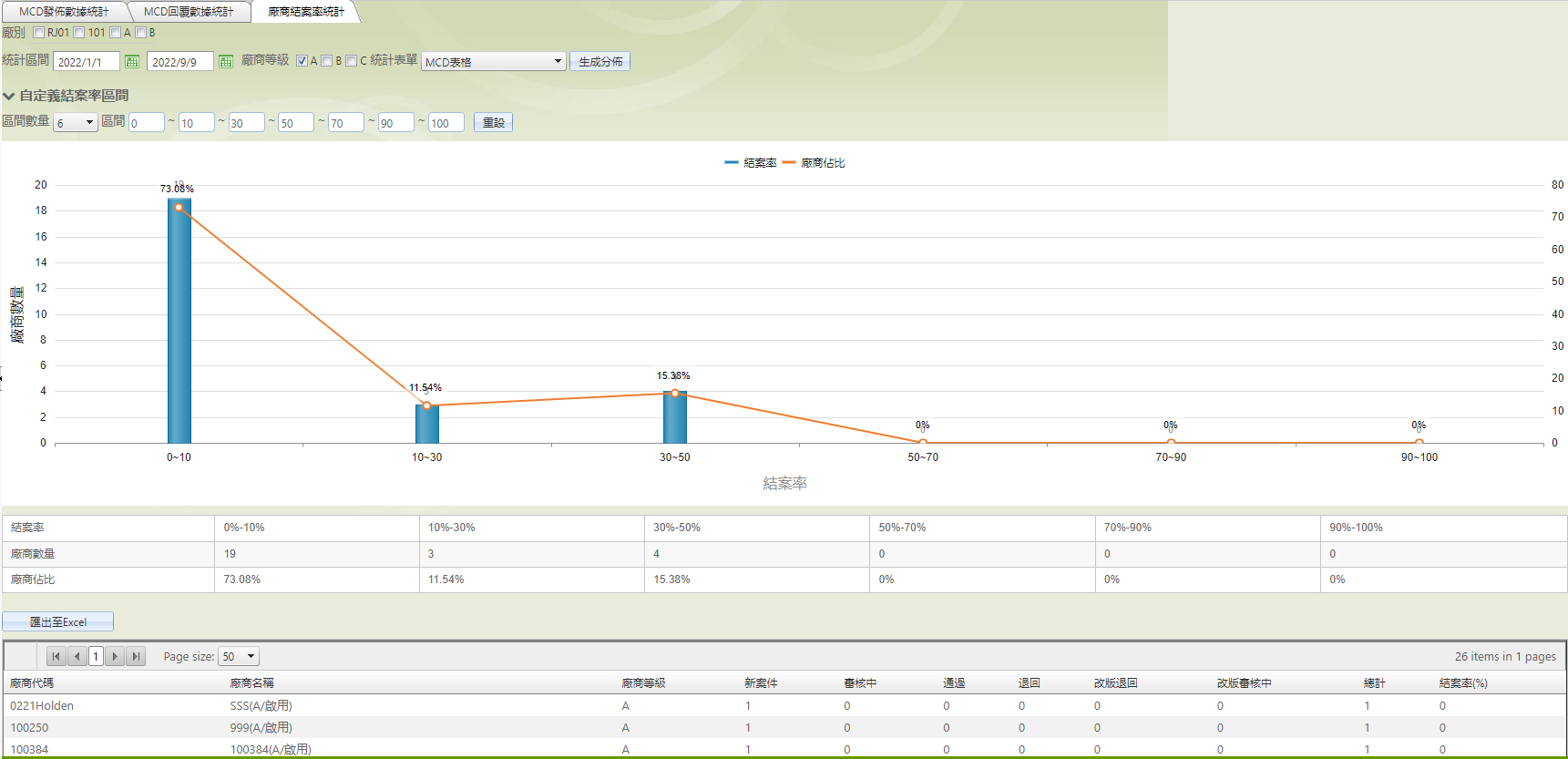Check 廠商等級 B checkbox
Viewport: 1568px width, 759px height.
pos(326,61)
